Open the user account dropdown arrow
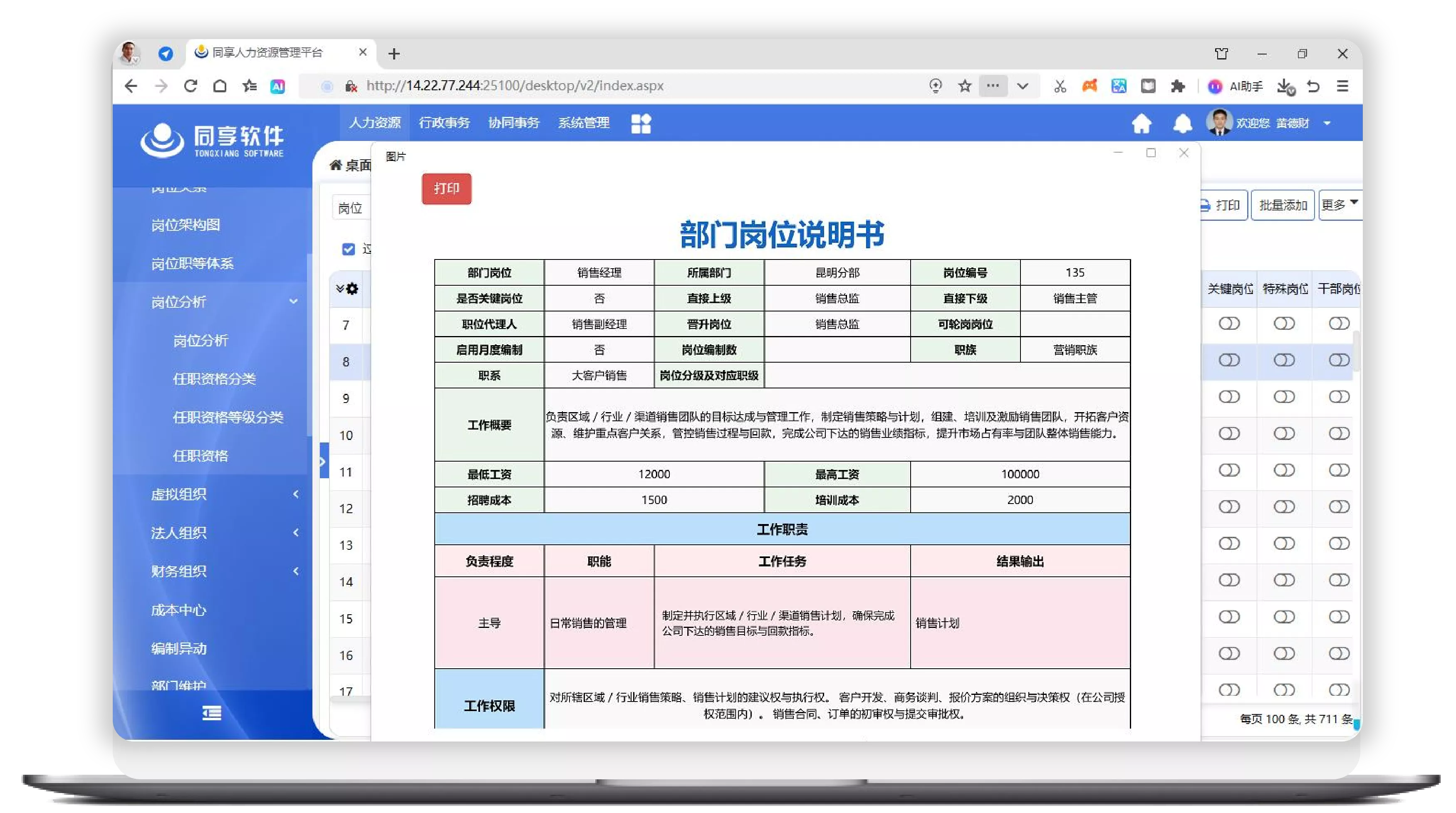This screenshot has height=813, width=1456. coord(1327,123)
